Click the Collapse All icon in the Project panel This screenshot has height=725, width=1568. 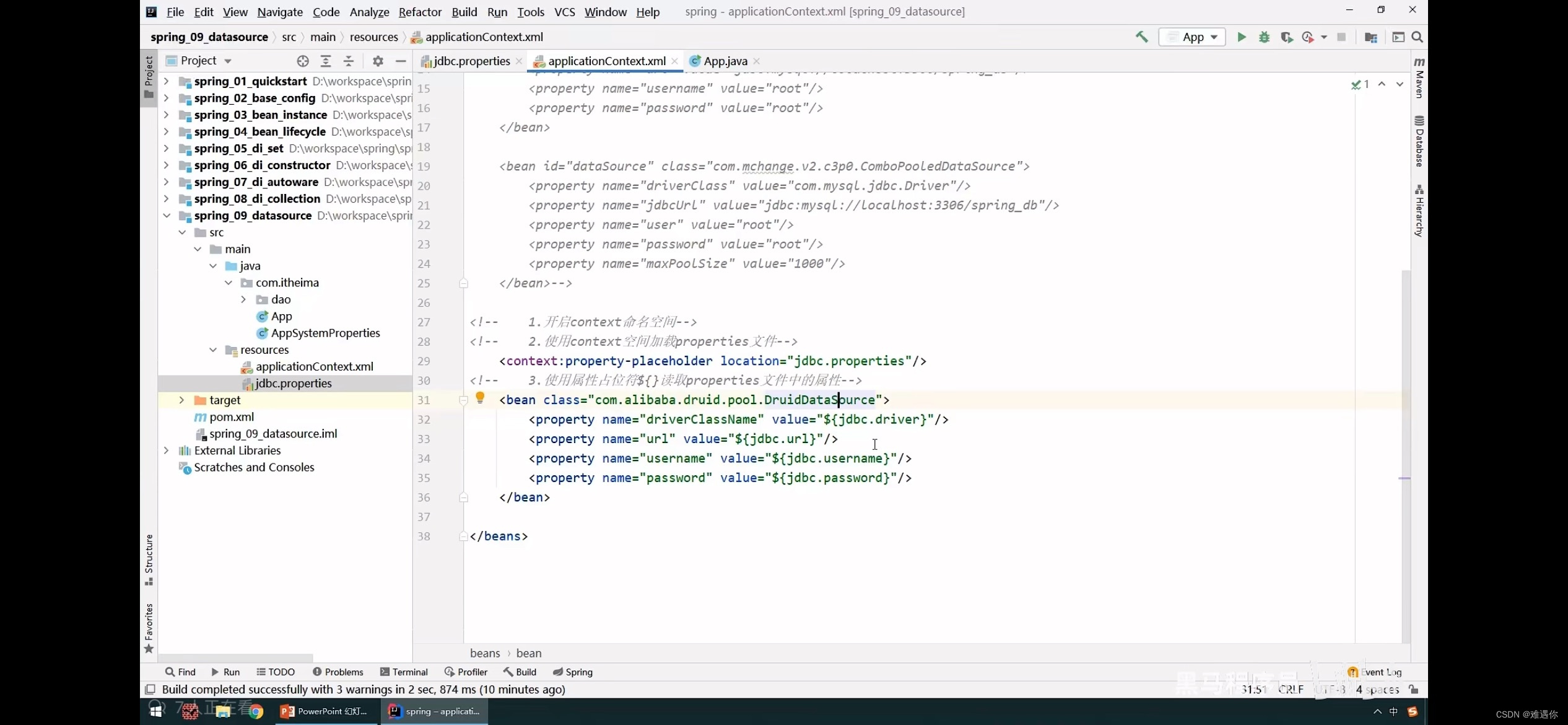pos(349,61)
